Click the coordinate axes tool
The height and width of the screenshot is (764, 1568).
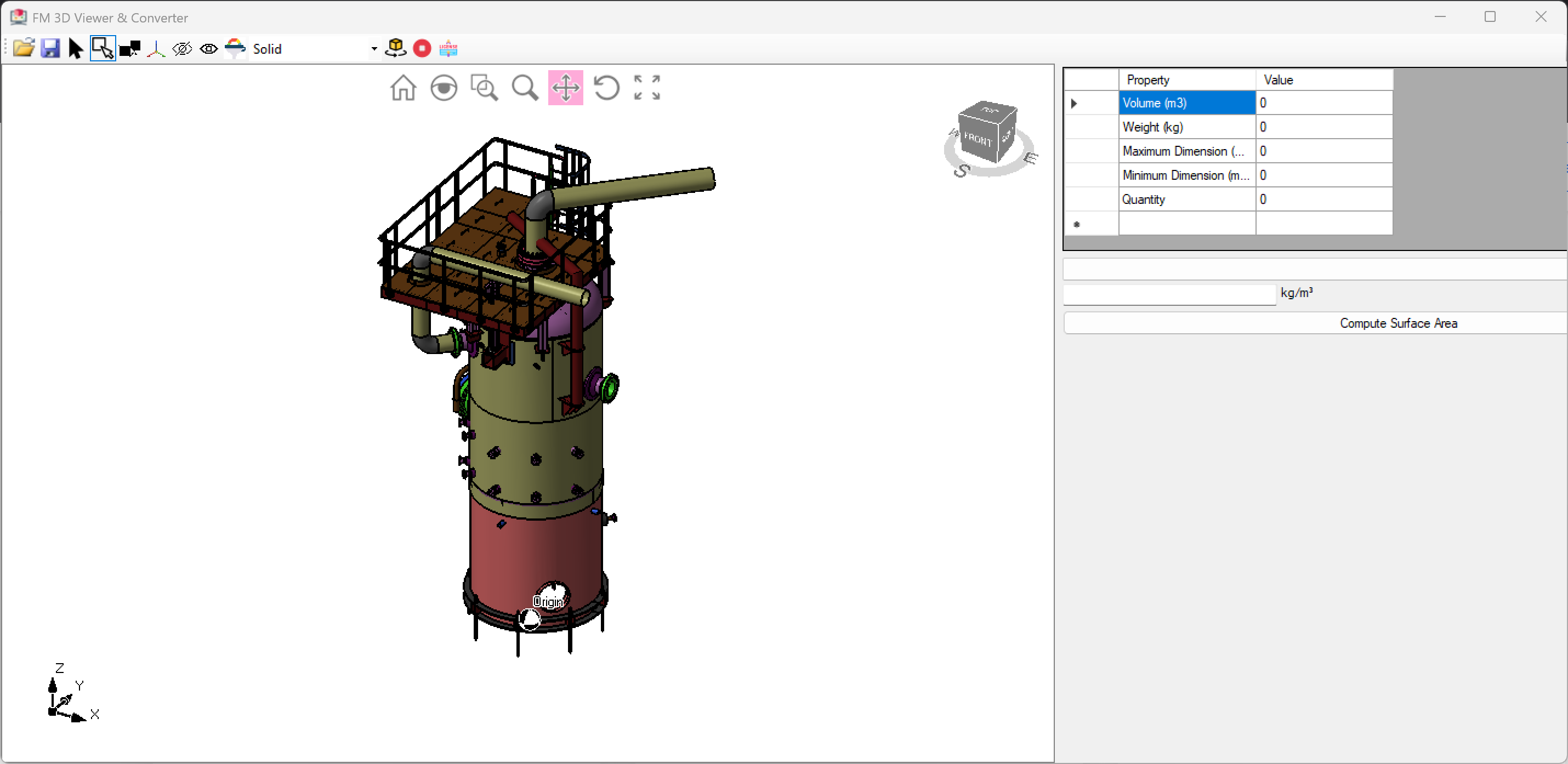pos(155,49)
